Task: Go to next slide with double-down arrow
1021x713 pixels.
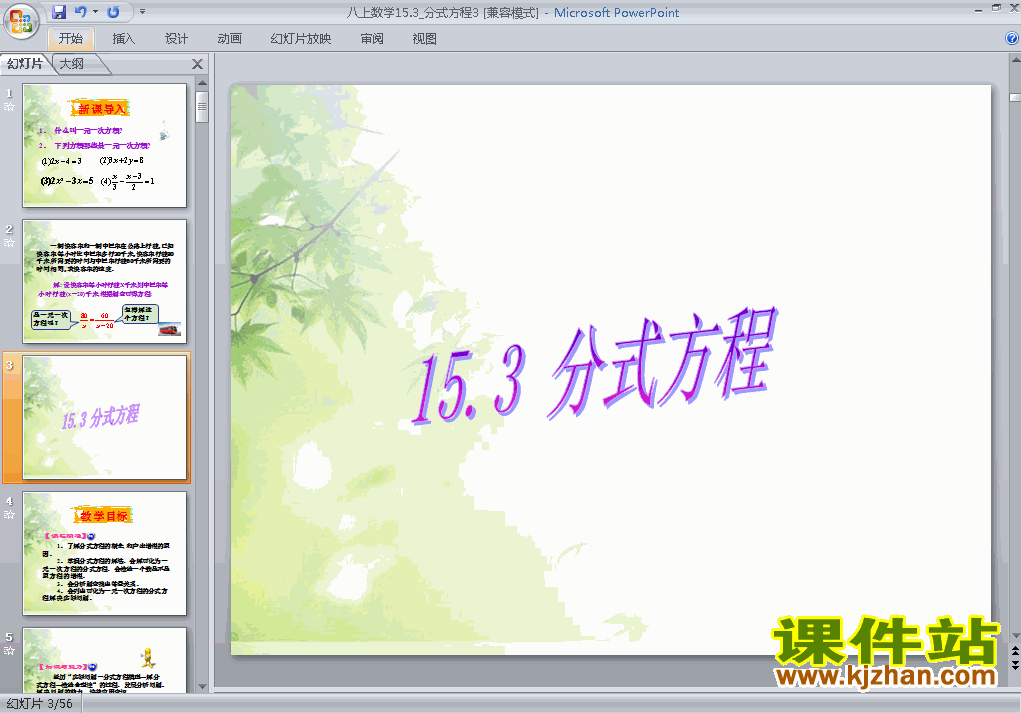Action: [x=1015, y=665]
